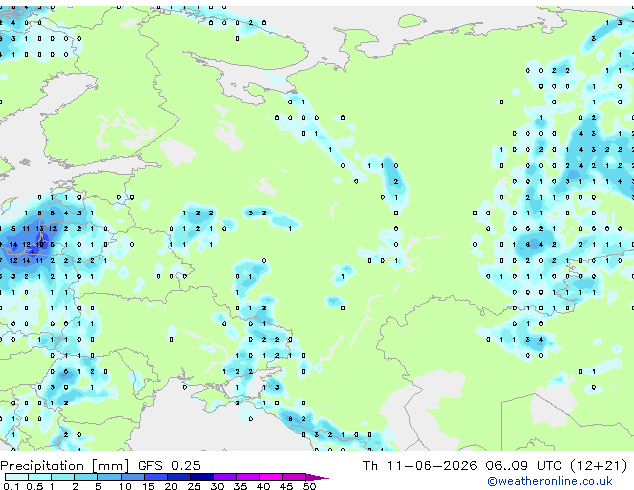634x490 pixels.
Task: Click the date 'Th 11-06-2026'
Action: 420,466
